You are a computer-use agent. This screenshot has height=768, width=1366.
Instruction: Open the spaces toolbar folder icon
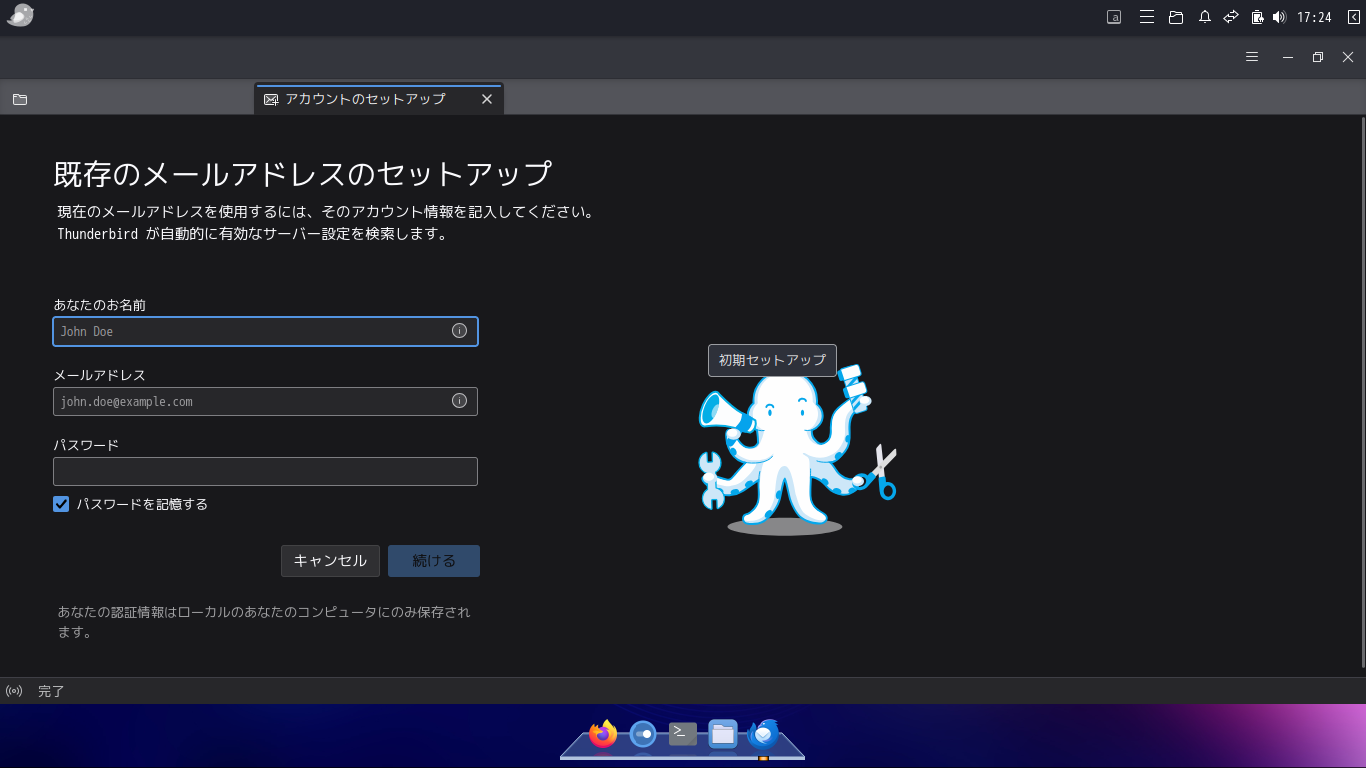pos(21,99)
